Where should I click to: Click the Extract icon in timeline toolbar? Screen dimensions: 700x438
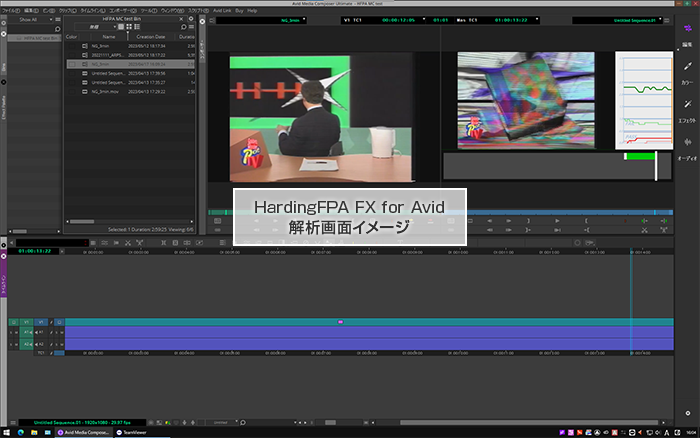coord(139,243)
